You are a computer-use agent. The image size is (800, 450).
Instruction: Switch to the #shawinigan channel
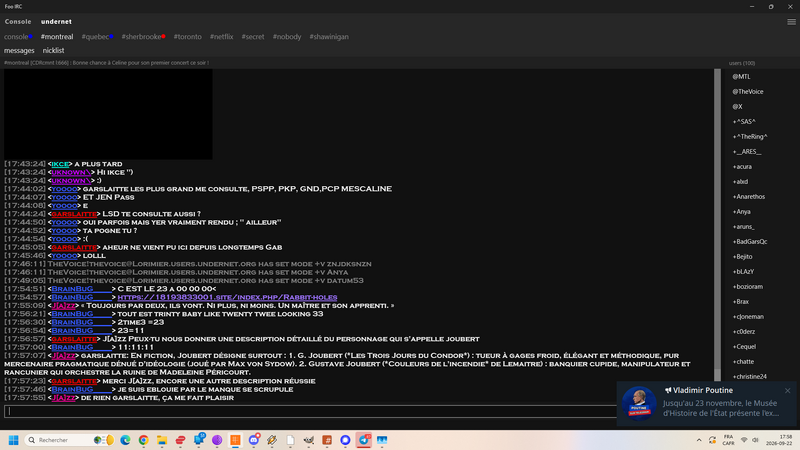[x=329, y=37]
